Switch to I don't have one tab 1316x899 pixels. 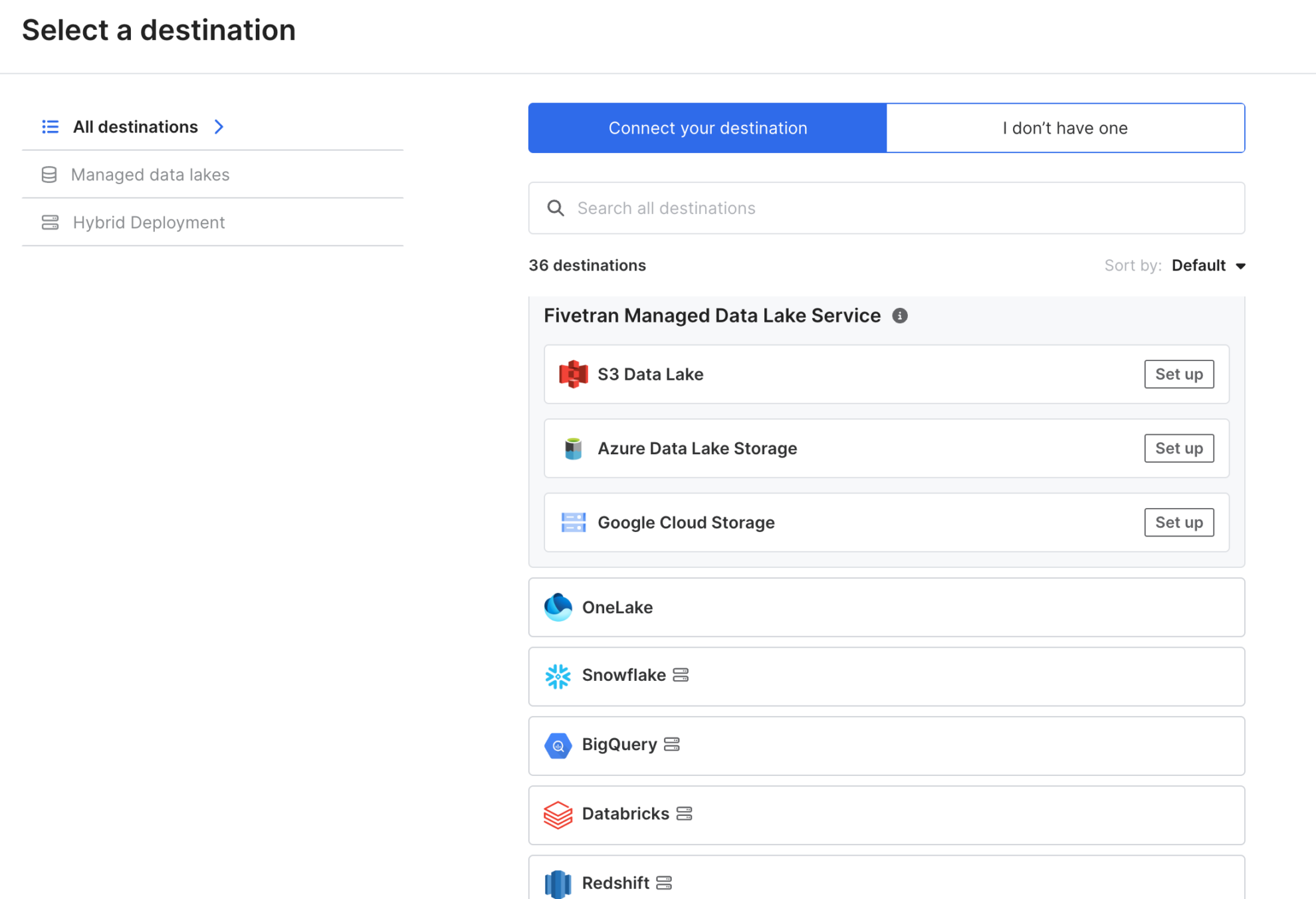point(1065,128)
